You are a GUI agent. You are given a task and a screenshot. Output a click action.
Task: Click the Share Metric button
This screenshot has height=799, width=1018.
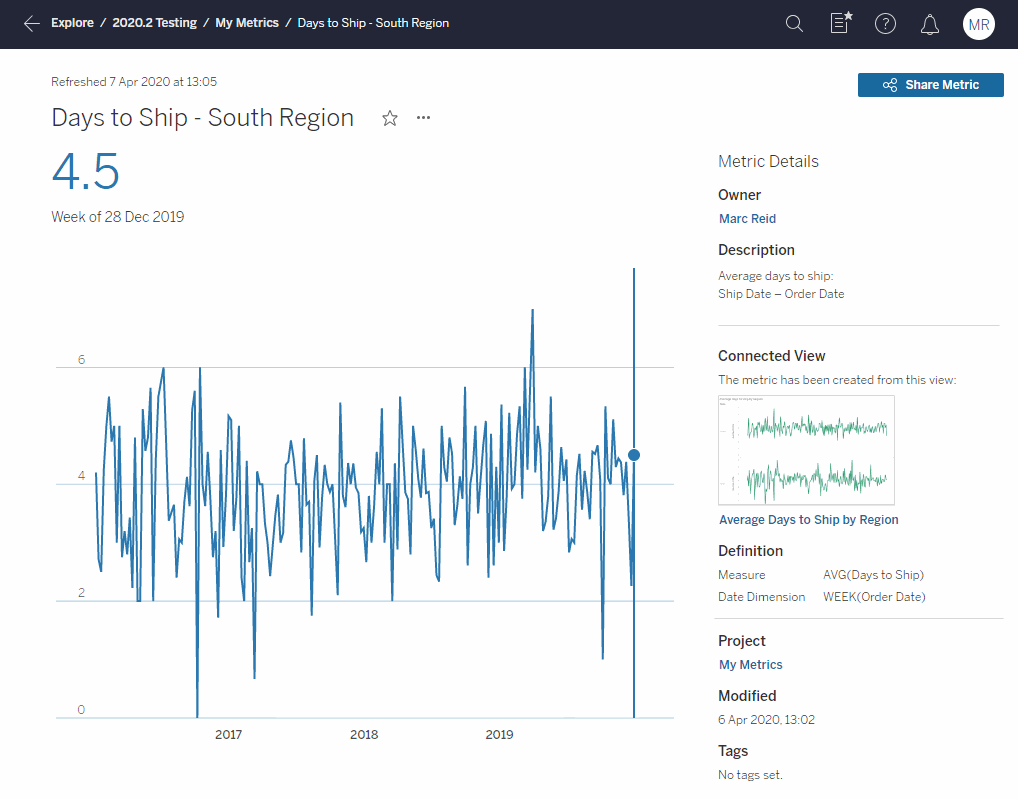930,85
